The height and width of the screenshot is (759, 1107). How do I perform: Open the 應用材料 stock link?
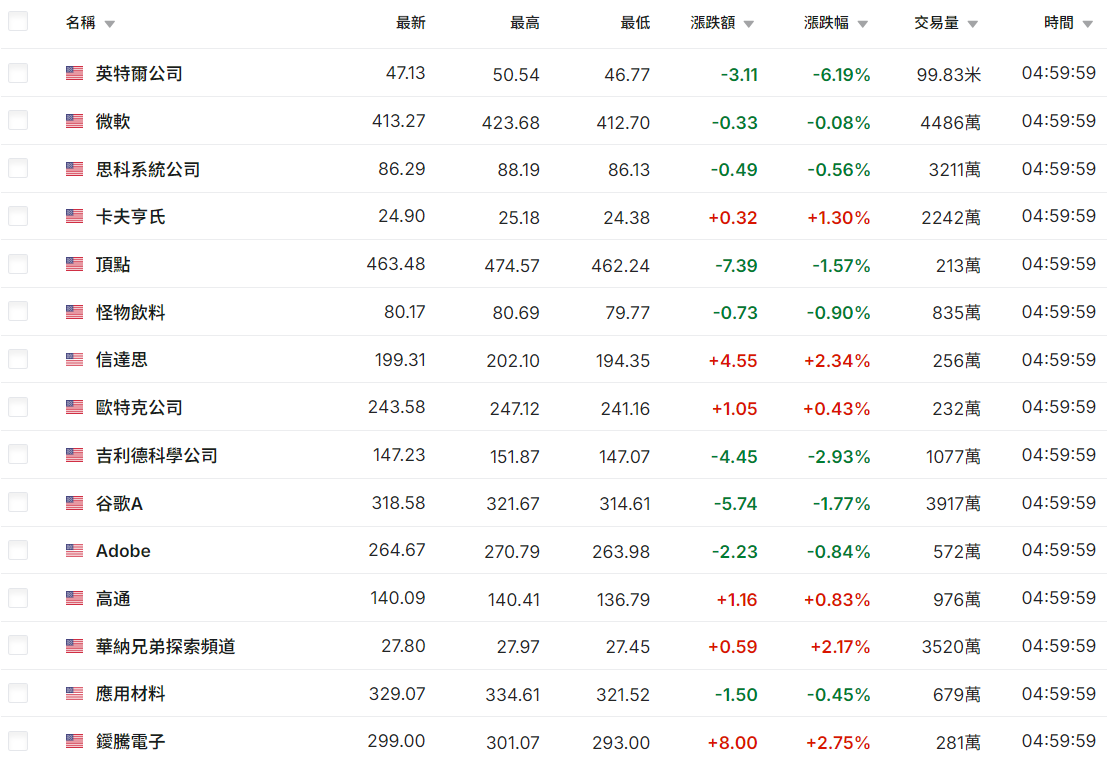(131, 694)
